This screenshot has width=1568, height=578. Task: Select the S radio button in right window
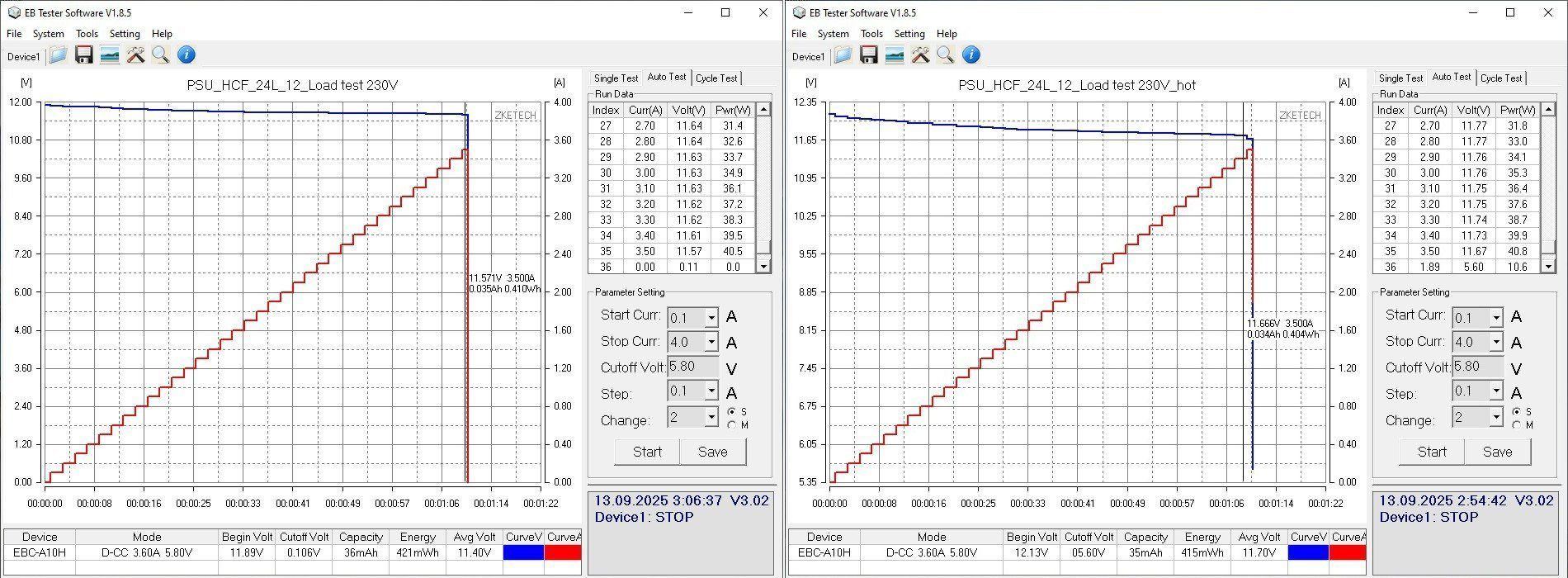pos(1517,411)
